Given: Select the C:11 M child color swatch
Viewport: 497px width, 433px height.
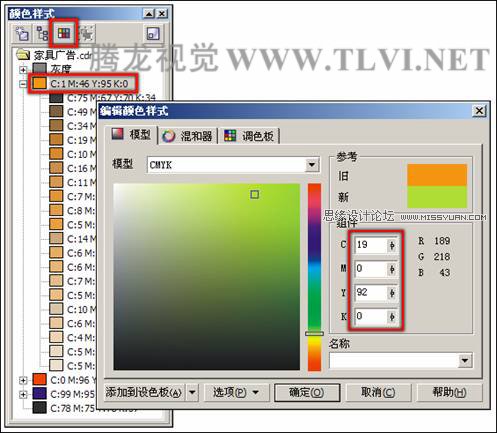Looking at the screenshot, I should [56, 182].
